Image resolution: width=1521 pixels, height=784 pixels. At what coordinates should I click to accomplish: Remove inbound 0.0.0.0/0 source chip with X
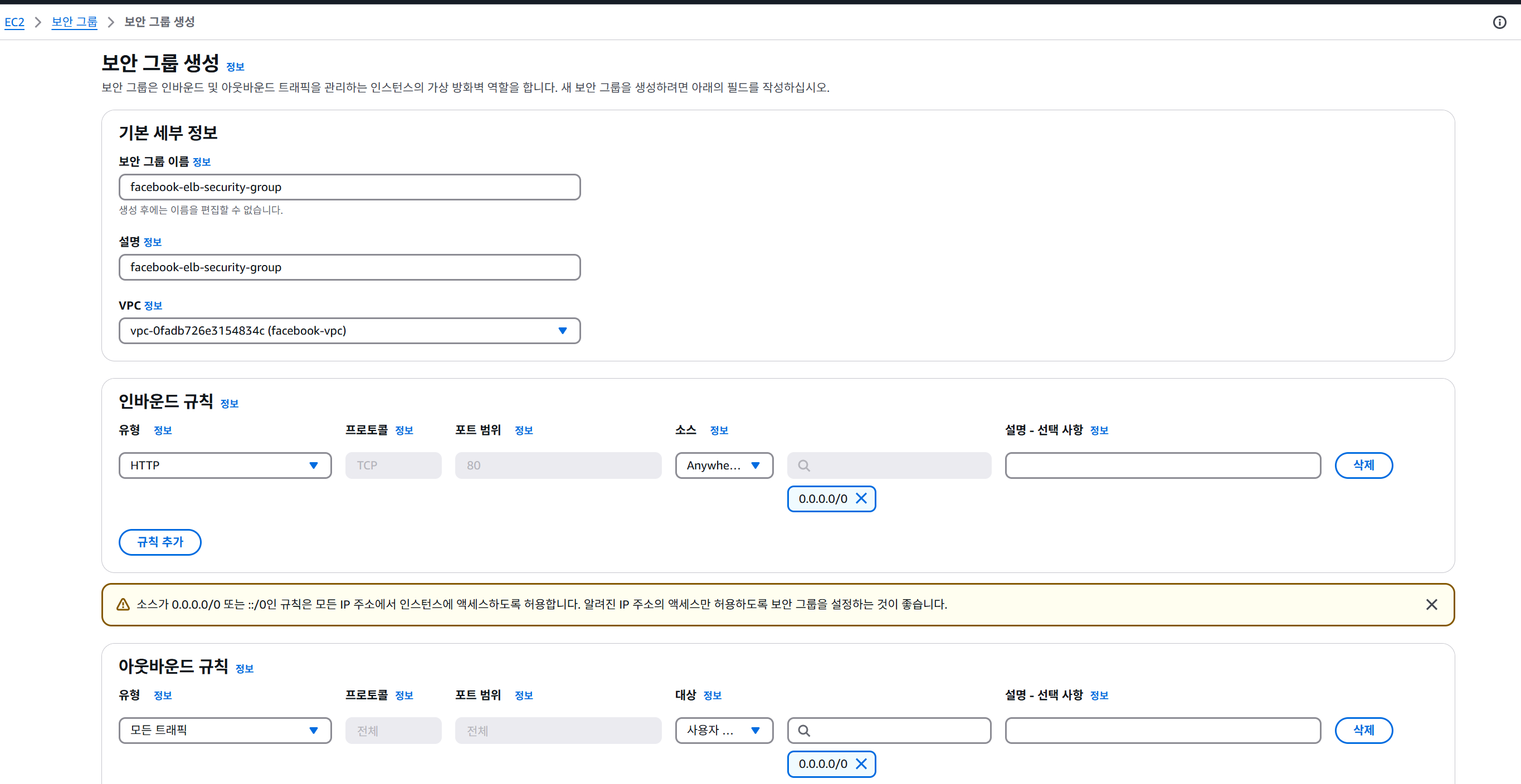click(x=861, y=498)
